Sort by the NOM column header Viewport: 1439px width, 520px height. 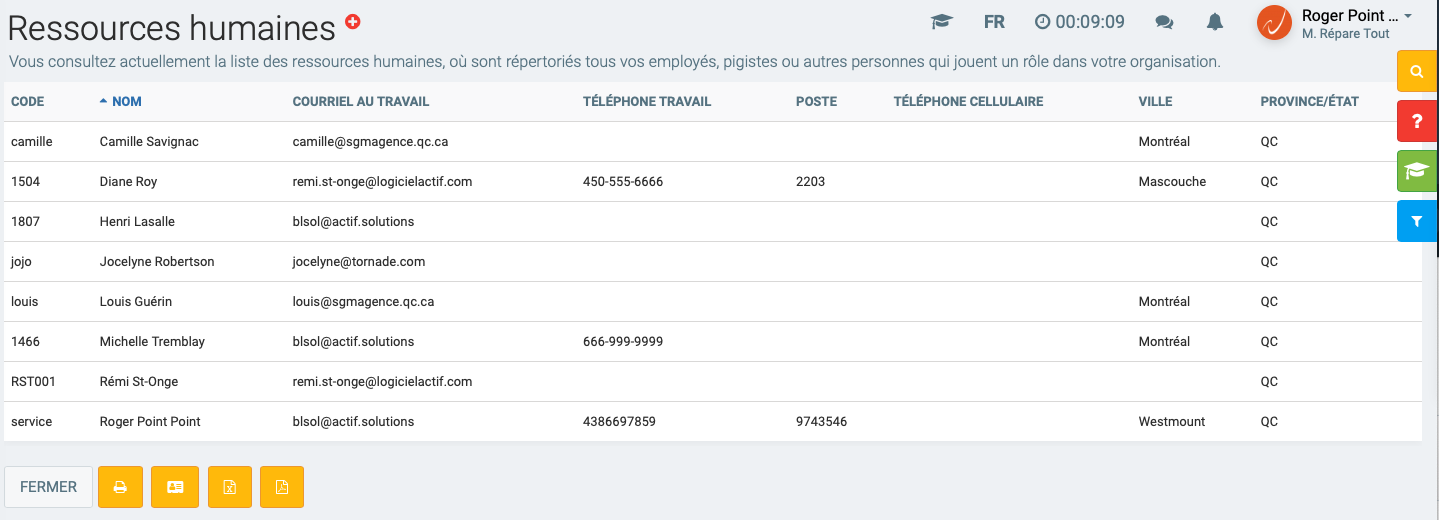point(126,102)
